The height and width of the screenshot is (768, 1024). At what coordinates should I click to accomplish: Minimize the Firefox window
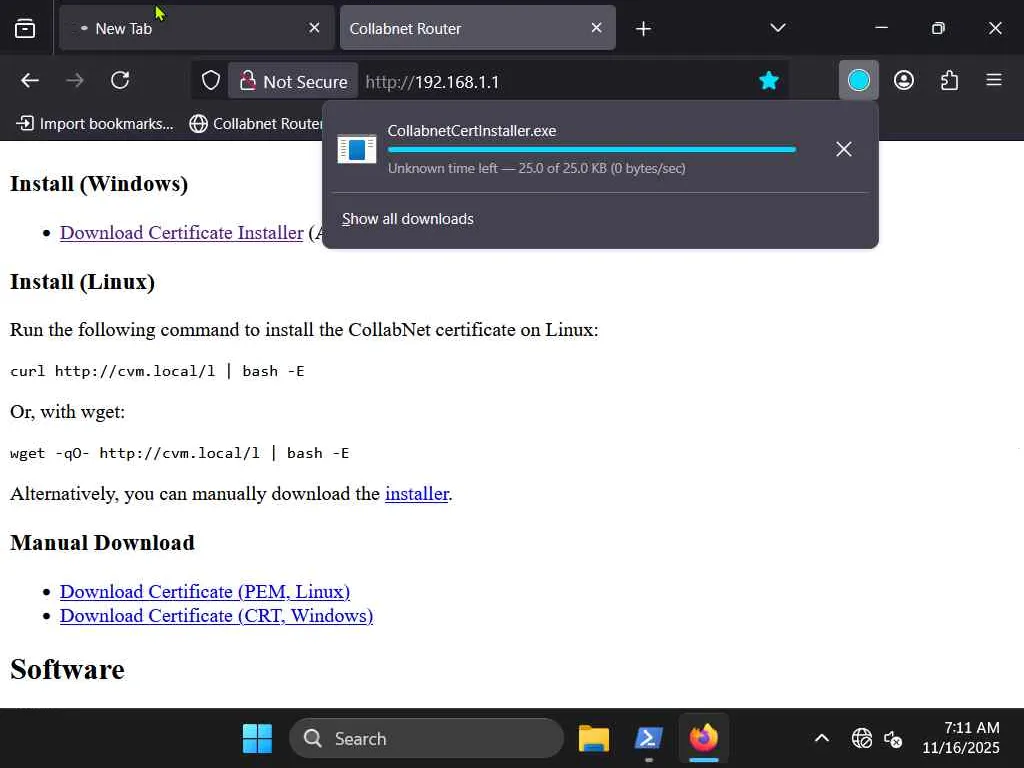(882, 28)
